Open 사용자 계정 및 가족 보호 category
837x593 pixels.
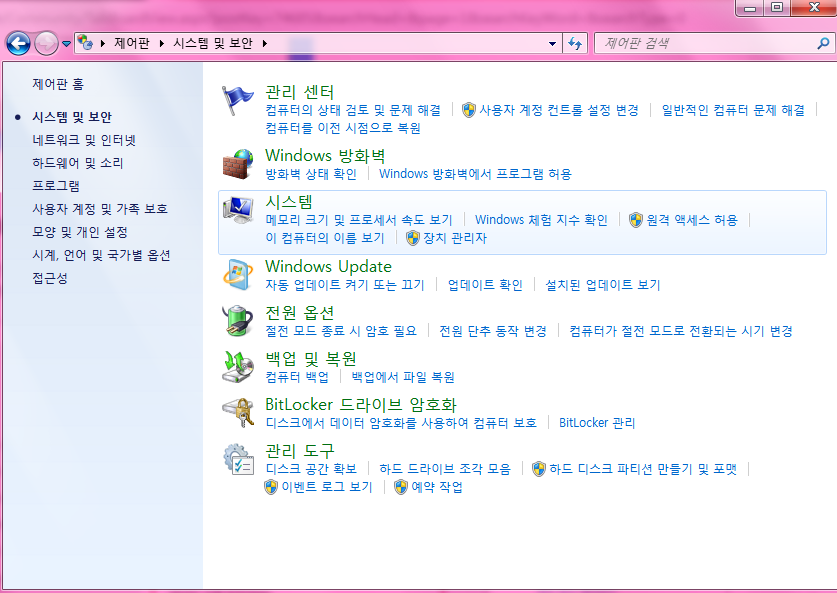(100, 209)
